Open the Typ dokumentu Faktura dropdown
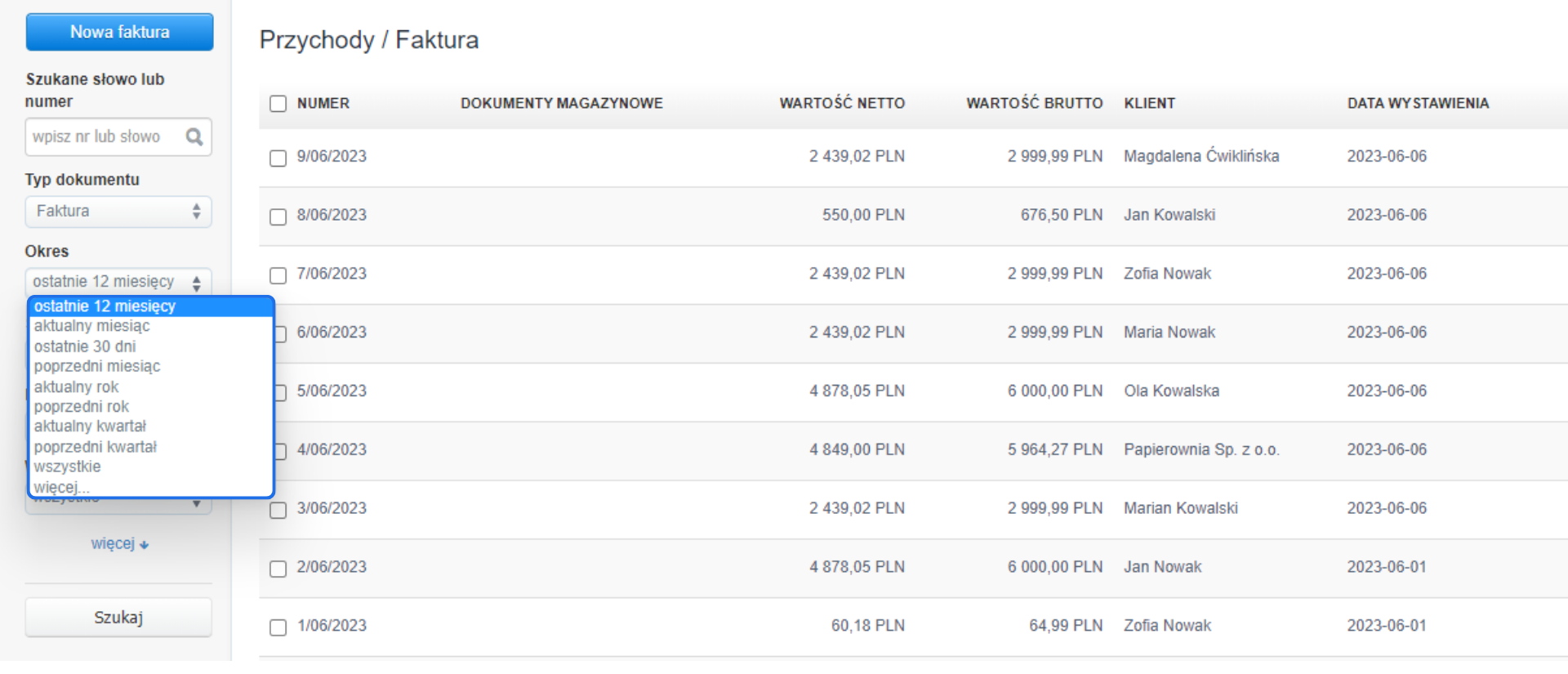This screenshot has width=1568, height=674. pyautogui.click(x=118, y=212)
